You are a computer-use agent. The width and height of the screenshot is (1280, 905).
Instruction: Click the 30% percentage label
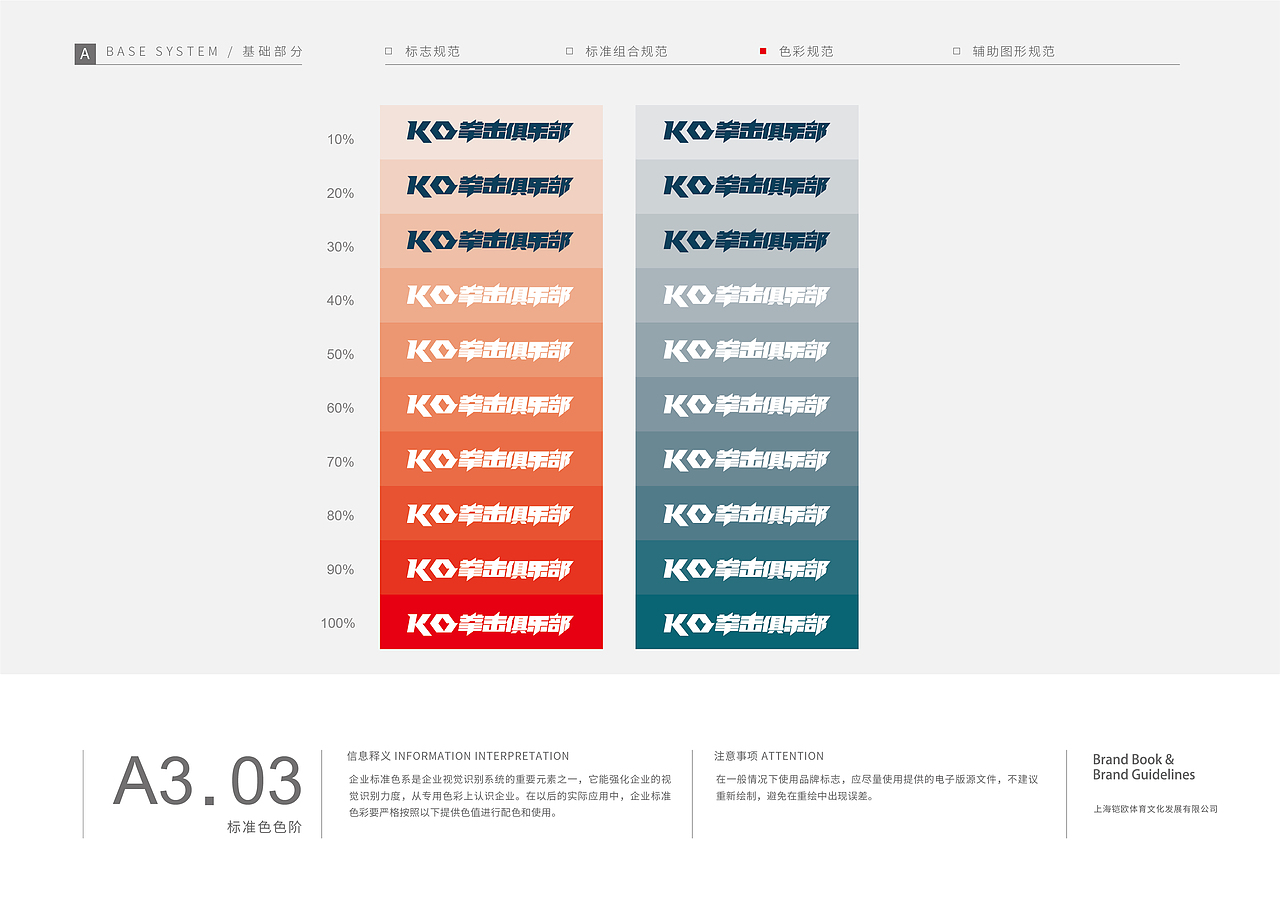point(341,247)
